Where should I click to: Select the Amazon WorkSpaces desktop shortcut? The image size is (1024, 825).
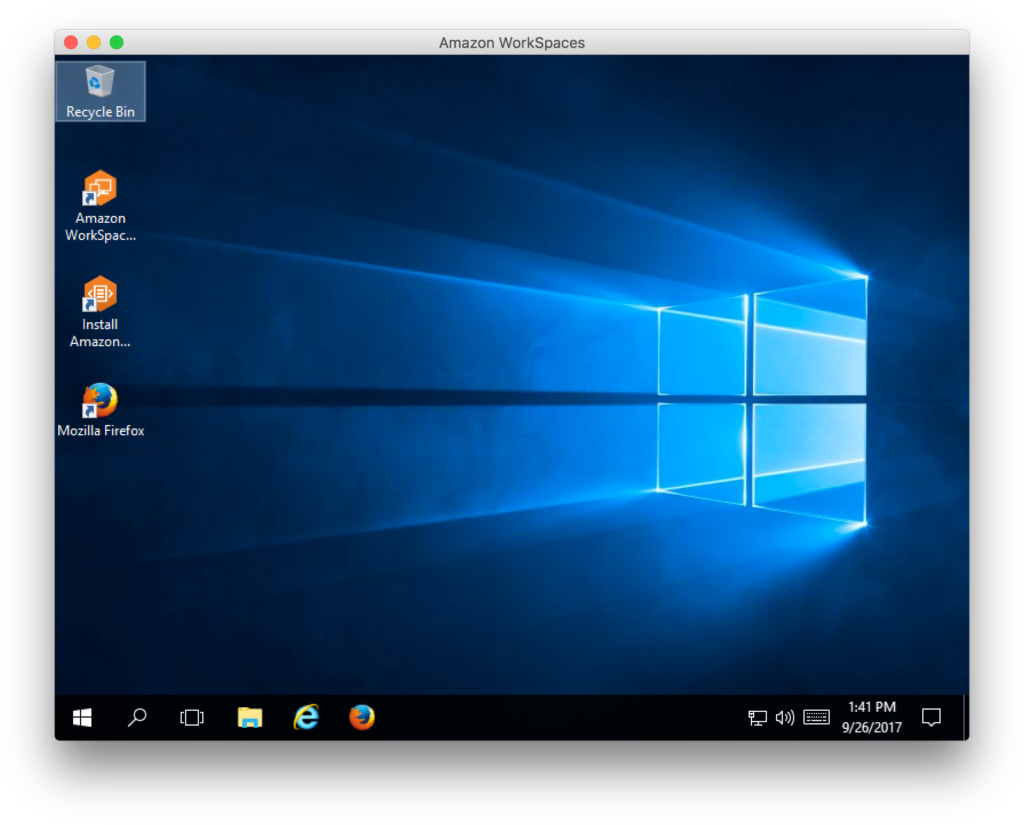pos(100,206)
